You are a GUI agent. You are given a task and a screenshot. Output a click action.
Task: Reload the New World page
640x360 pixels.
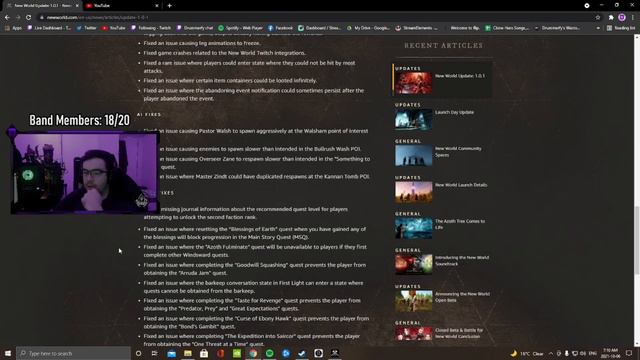[x=29, y=18]
